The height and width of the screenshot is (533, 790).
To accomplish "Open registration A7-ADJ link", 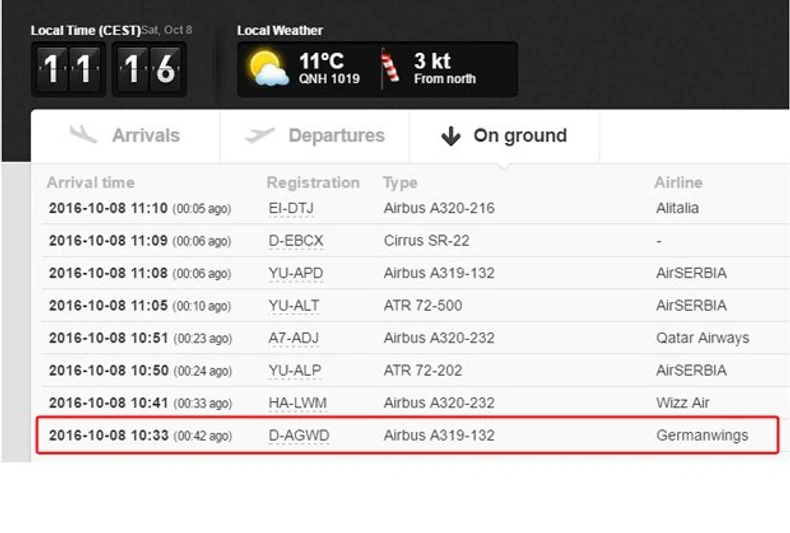I will click(293, 338).
